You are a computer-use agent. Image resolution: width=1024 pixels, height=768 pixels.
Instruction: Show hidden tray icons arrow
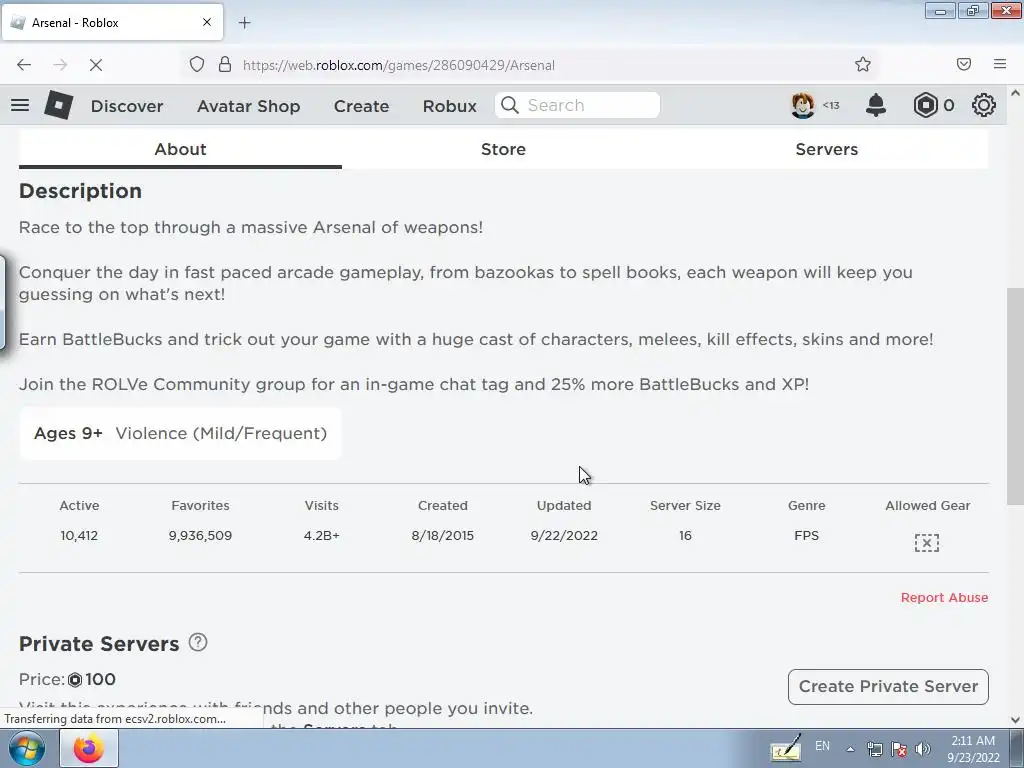tap(850, 748)
